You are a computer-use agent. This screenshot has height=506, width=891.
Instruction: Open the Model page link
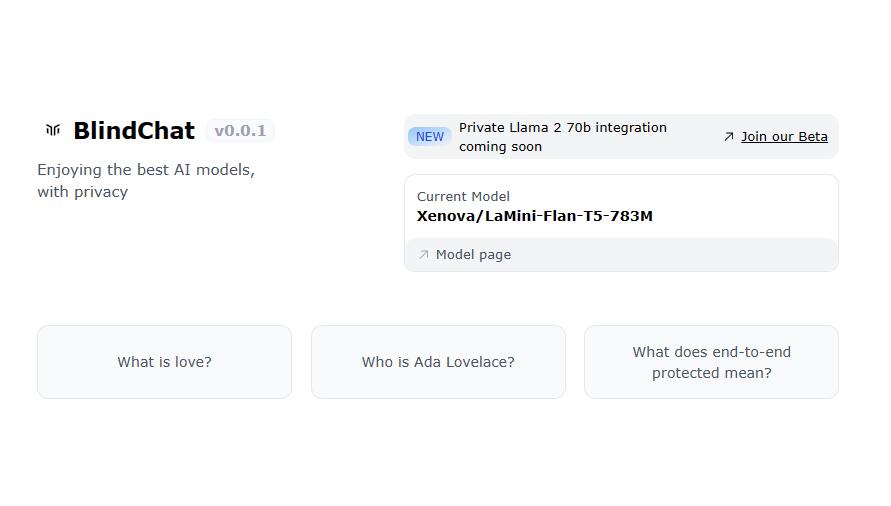pyautogui.click(x=473, y=254)
